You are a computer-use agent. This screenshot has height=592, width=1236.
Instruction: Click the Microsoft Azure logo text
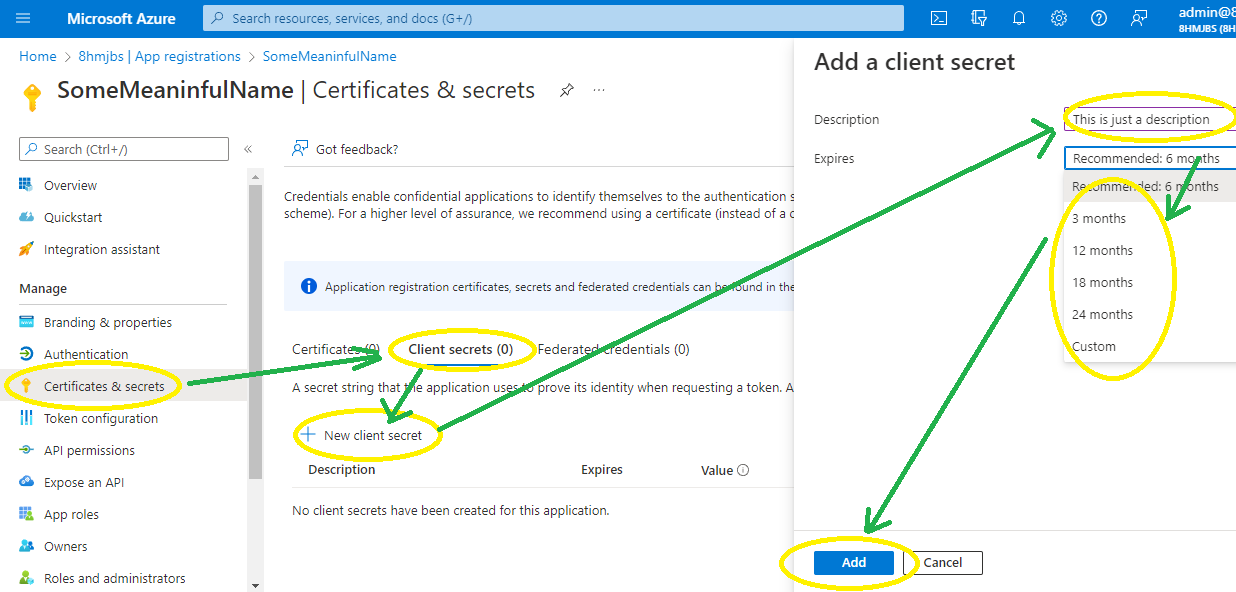[x=121, y=18]
